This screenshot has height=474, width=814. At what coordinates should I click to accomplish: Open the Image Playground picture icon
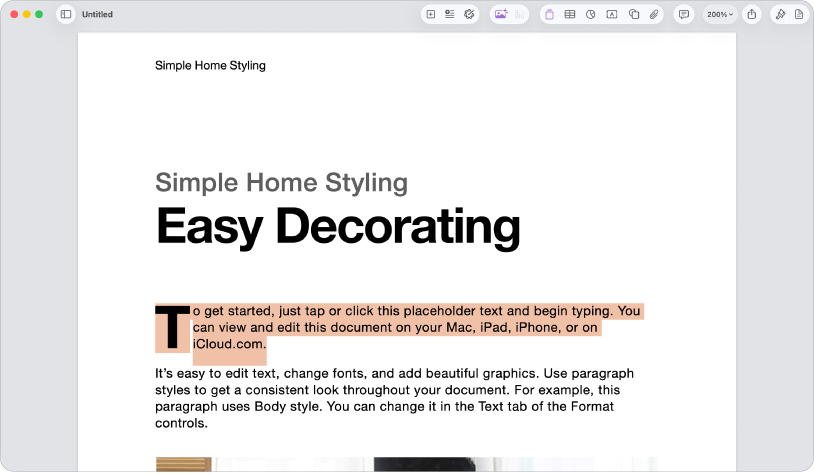coord(501,15)
